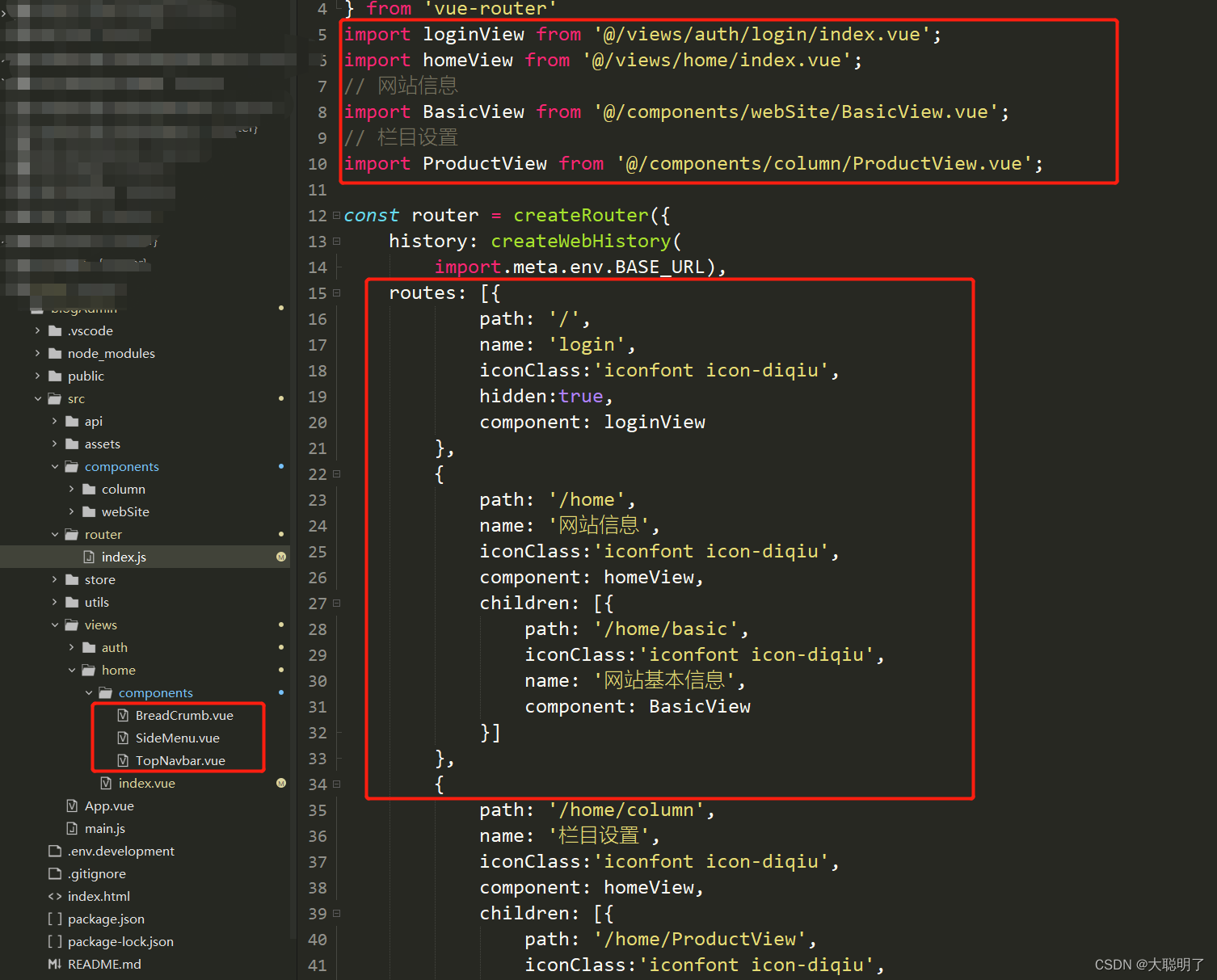1217x980 pixels.
Task: Click the README.md markdown icon
Action: [x=55, y=964]
